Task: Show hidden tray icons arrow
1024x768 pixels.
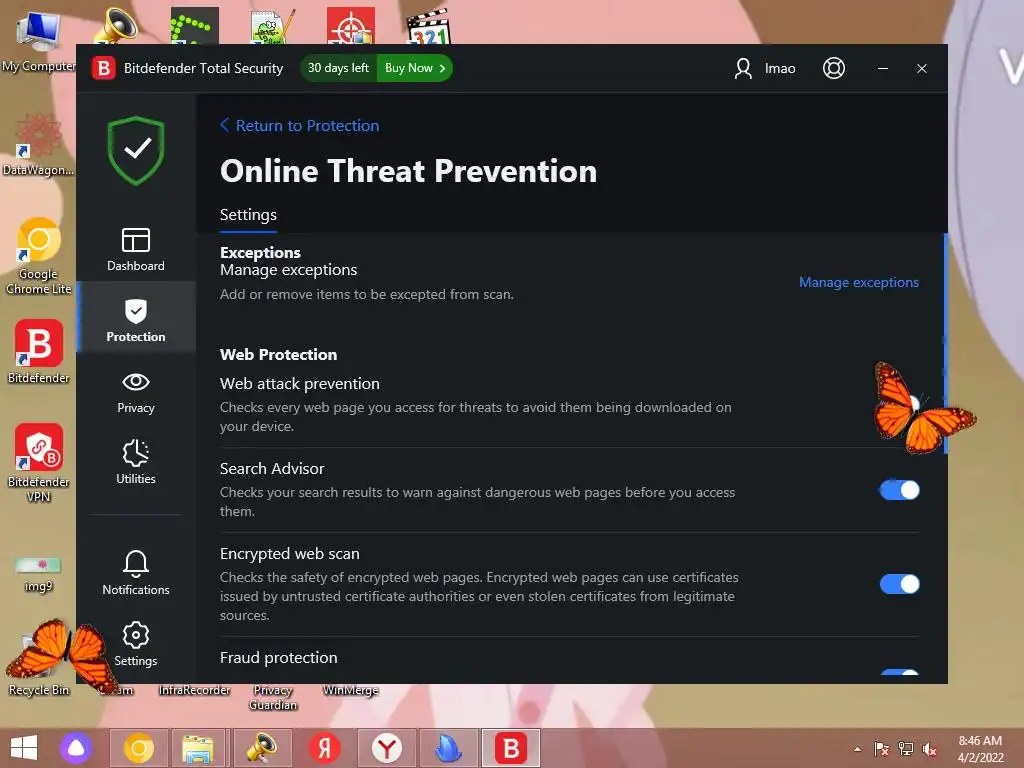Action: 857,749
